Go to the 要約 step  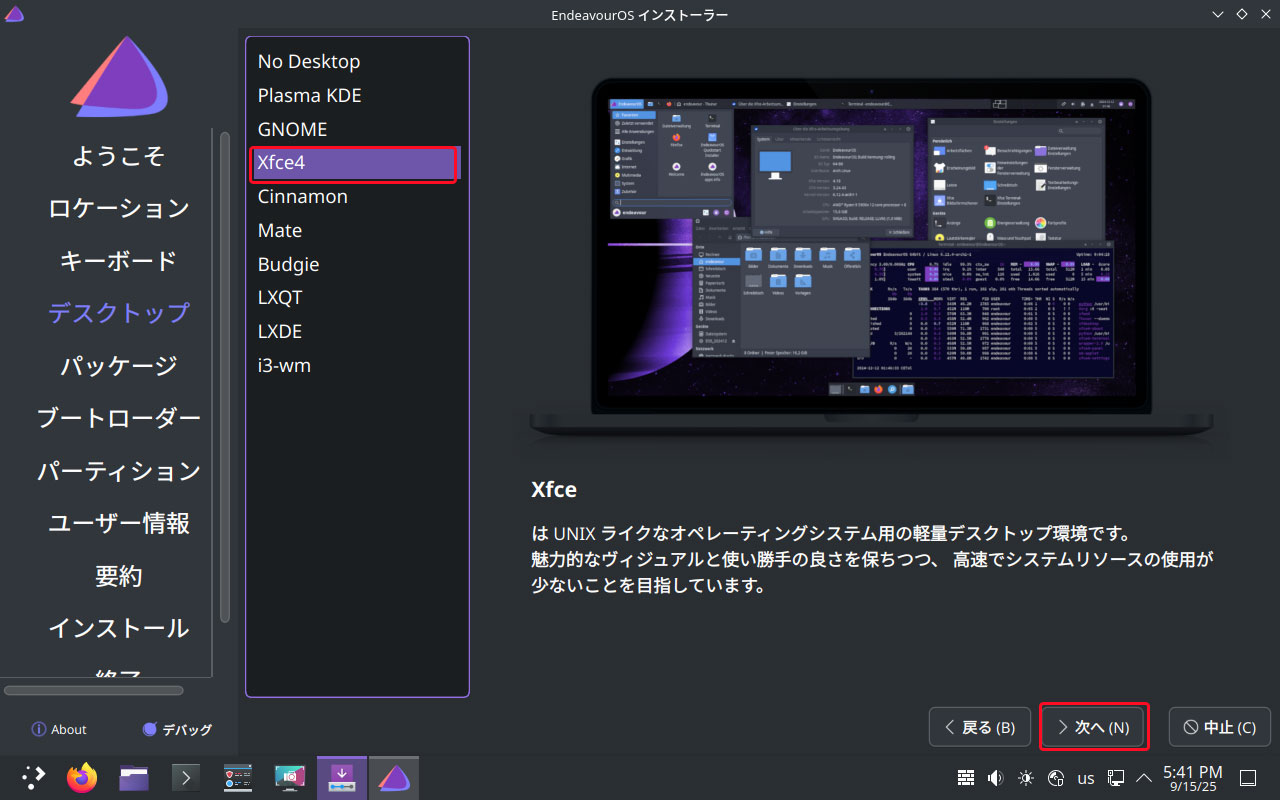point(118,576)
